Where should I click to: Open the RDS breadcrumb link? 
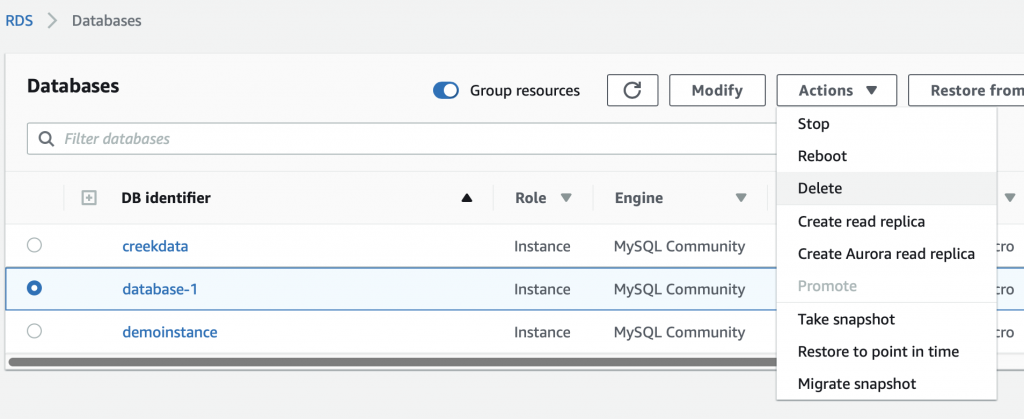(x=19, y=20)
